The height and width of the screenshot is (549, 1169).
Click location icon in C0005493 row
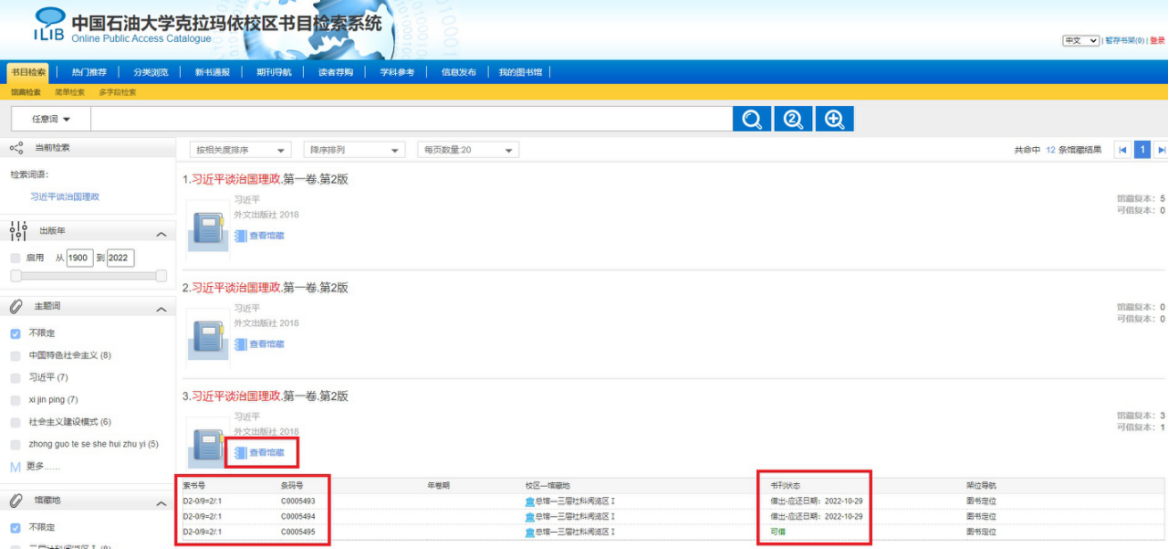coord(530,501)
